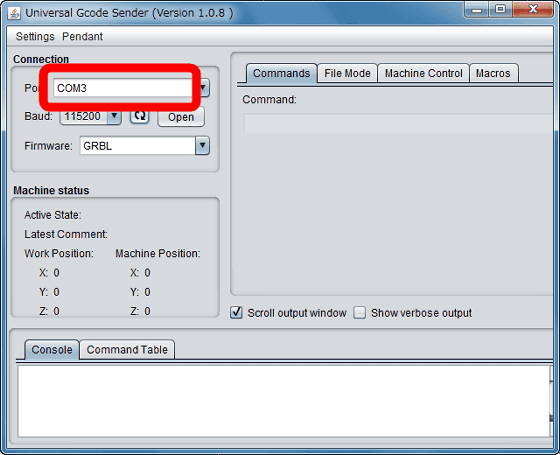The height and width of the screenshot is (455, 560).
Task: Click the Work Position label
Action: [59, 254]
